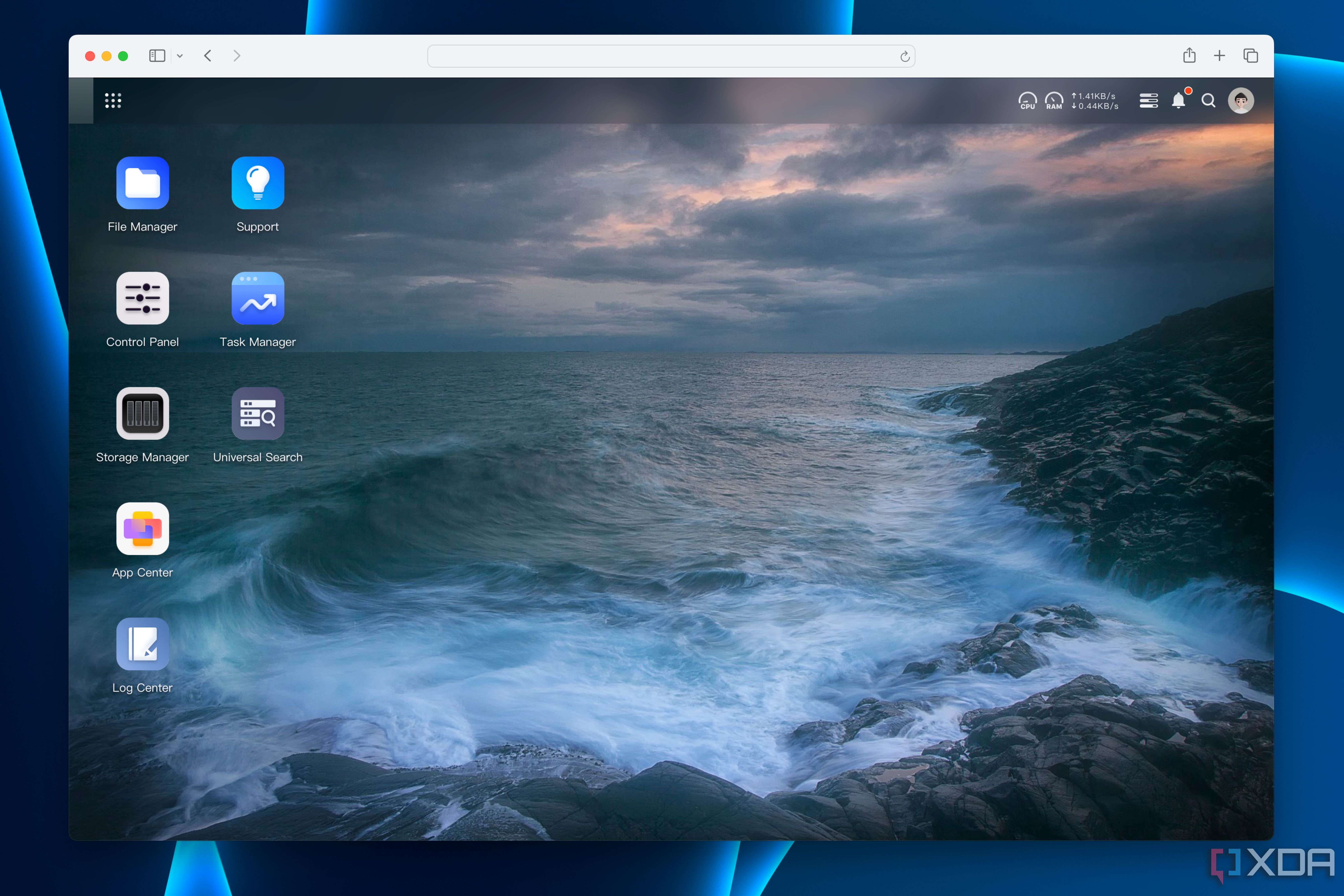Launch Log Center from the desktop
The height and width of the screenshot is (896, 1344).
tap(142, 644)
